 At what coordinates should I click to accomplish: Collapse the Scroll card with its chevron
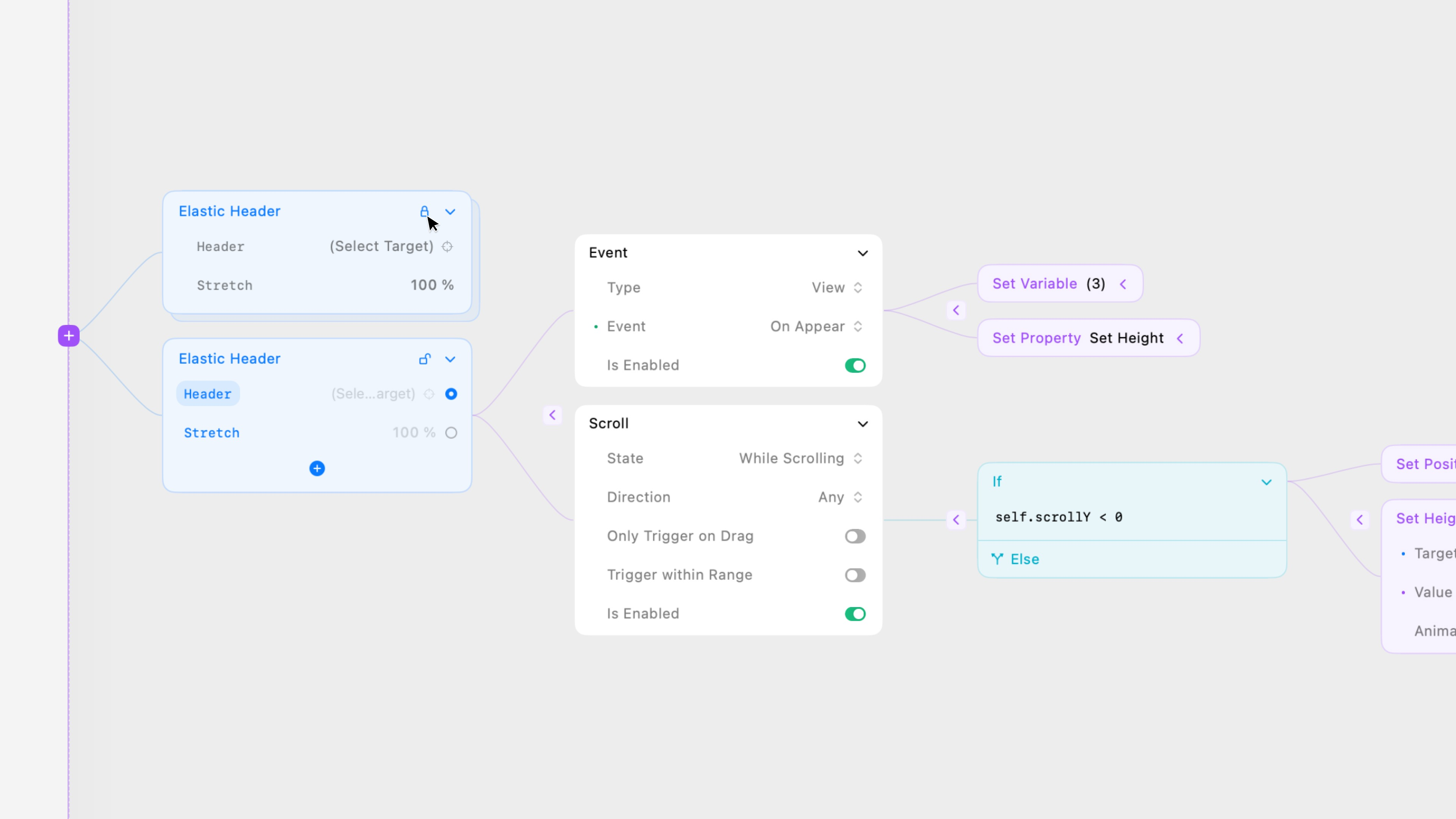tap(863, 424)
